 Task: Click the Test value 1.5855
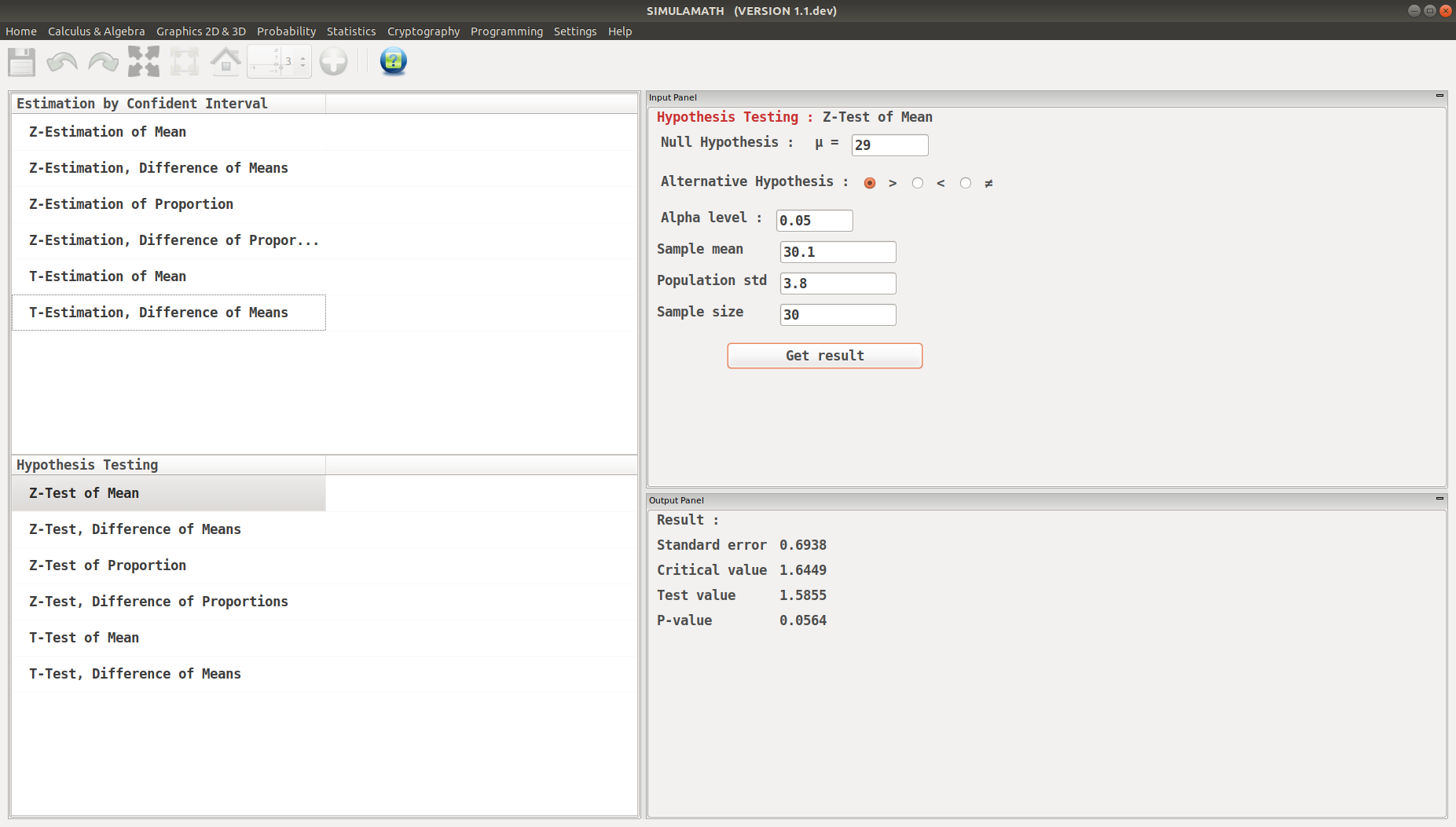(x=803, y=595)
